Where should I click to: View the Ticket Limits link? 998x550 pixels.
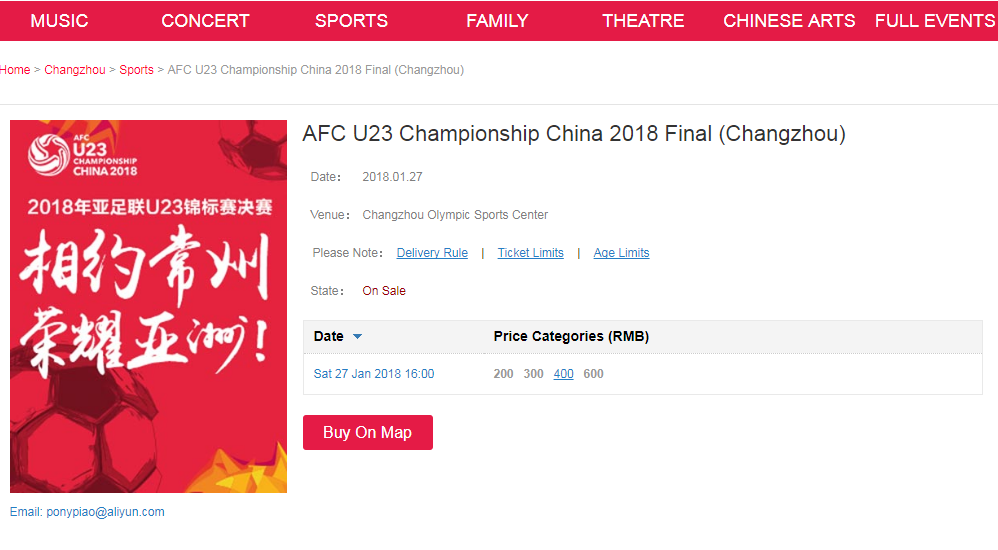click(530, 253)
